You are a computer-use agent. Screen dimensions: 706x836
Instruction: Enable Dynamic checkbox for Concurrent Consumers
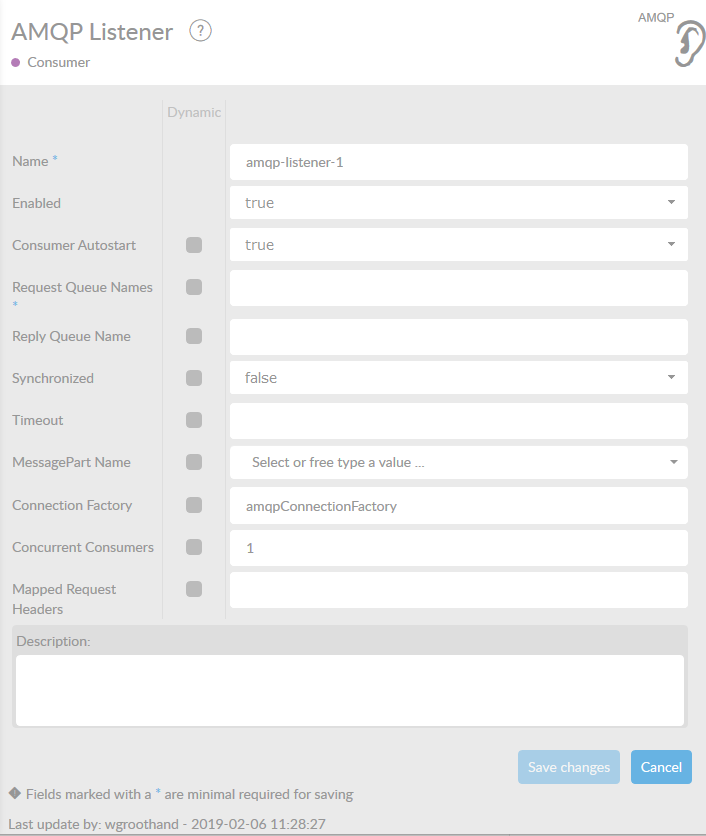point(194,547)
